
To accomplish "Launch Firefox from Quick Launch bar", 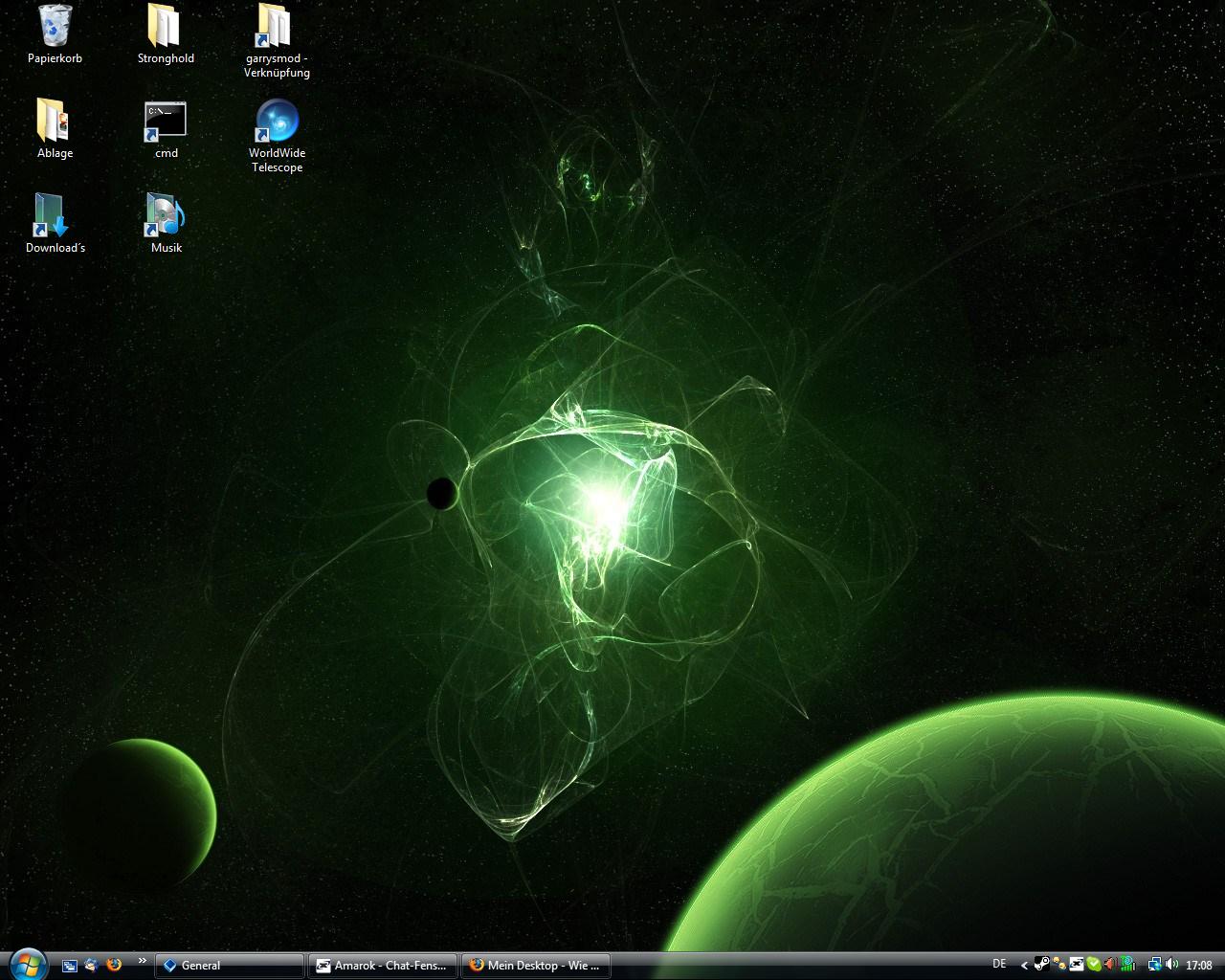I will click(114, 965).
